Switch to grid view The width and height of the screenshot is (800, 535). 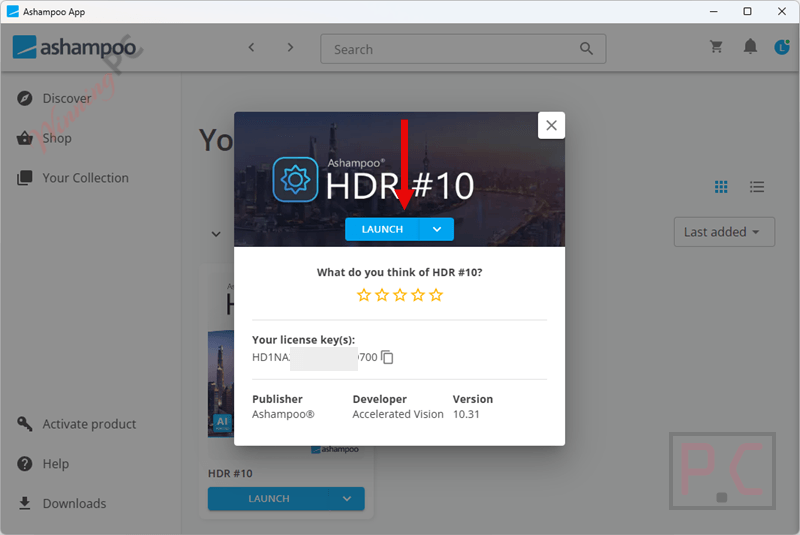click(721, 187)
